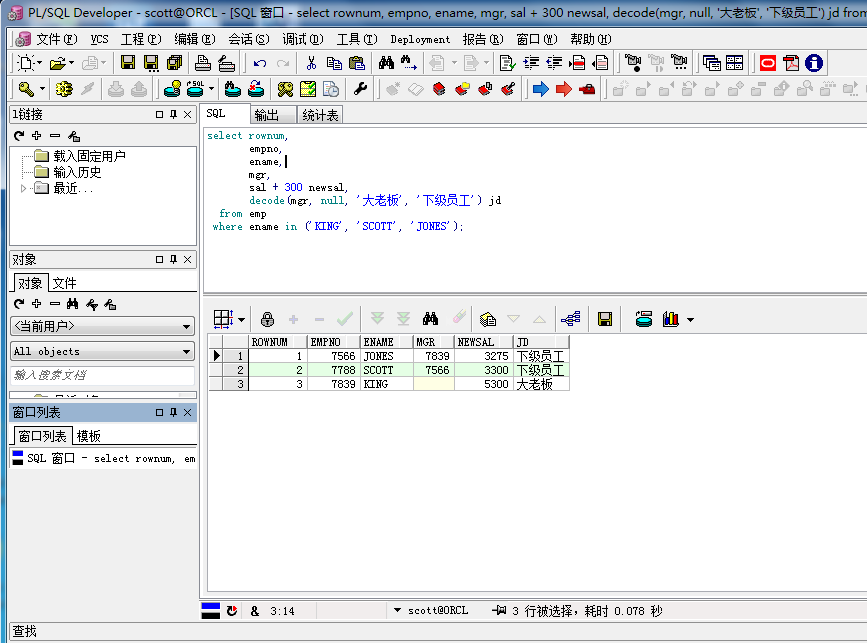Toggle pin on the 窗口列表 panel
The image size is (867, 643).
pos(174,412)
